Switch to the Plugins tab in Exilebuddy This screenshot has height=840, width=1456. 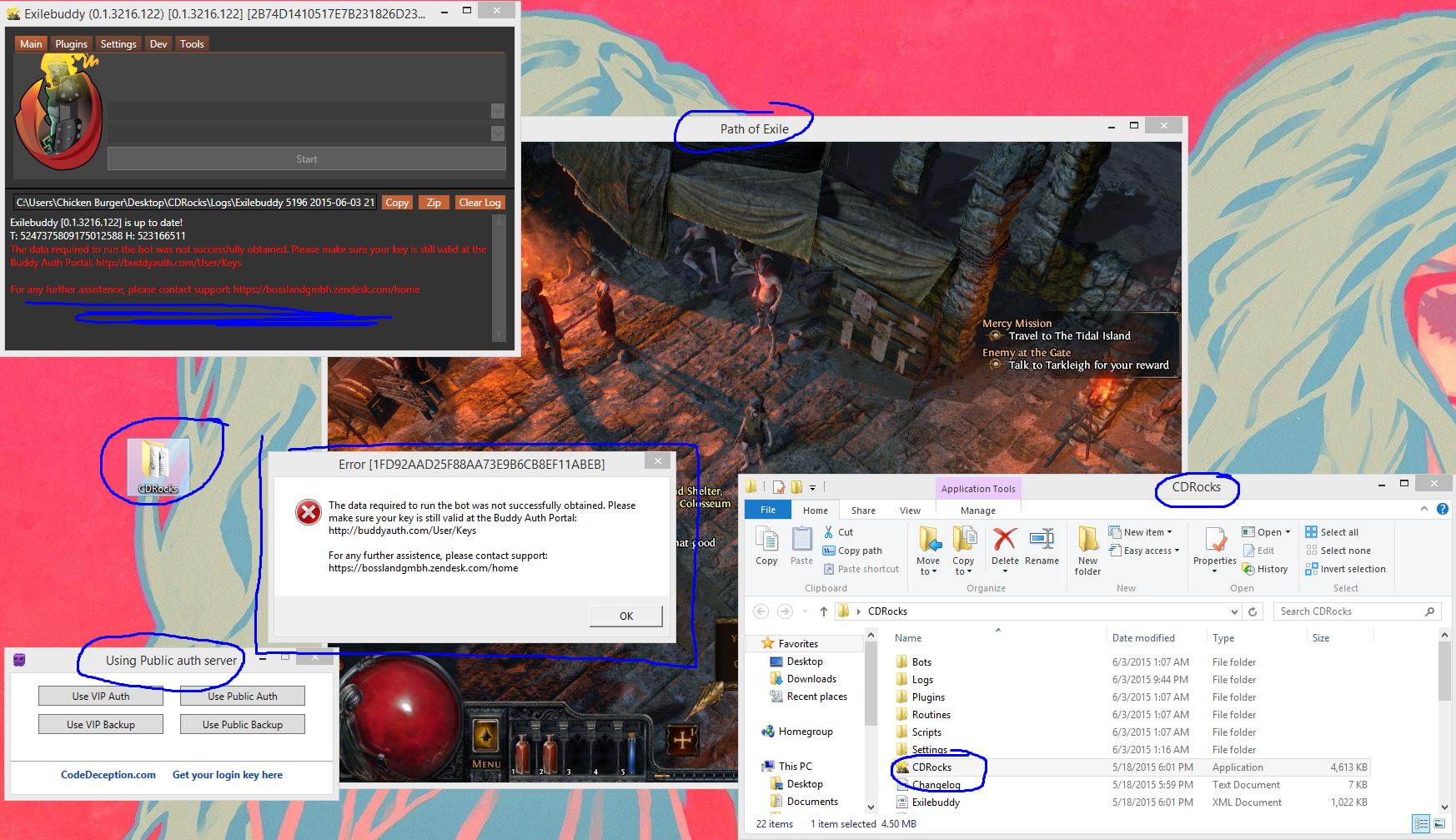coord(71,44)
